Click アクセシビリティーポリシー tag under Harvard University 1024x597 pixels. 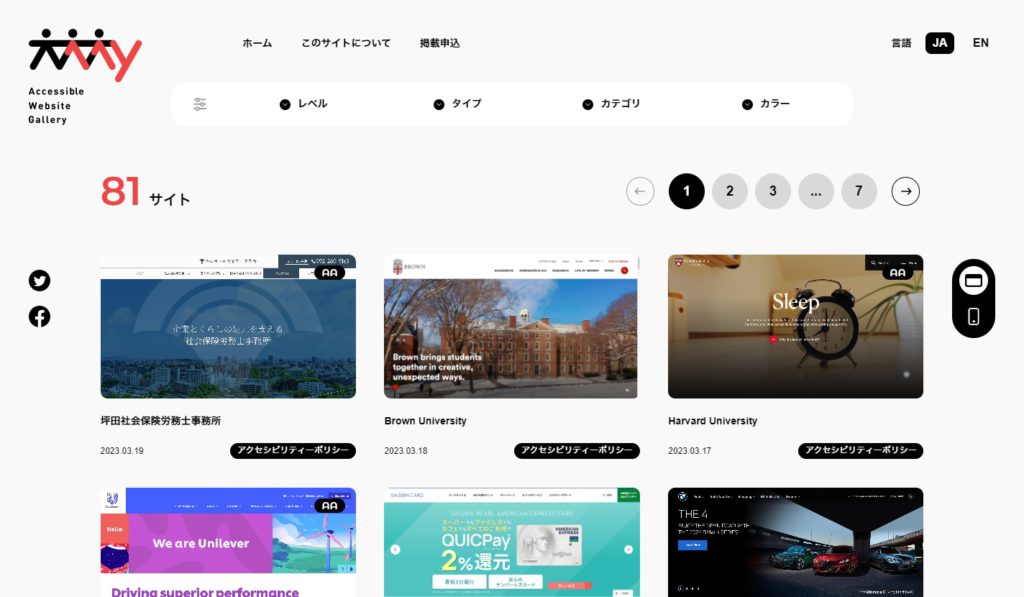pos(860,451)
